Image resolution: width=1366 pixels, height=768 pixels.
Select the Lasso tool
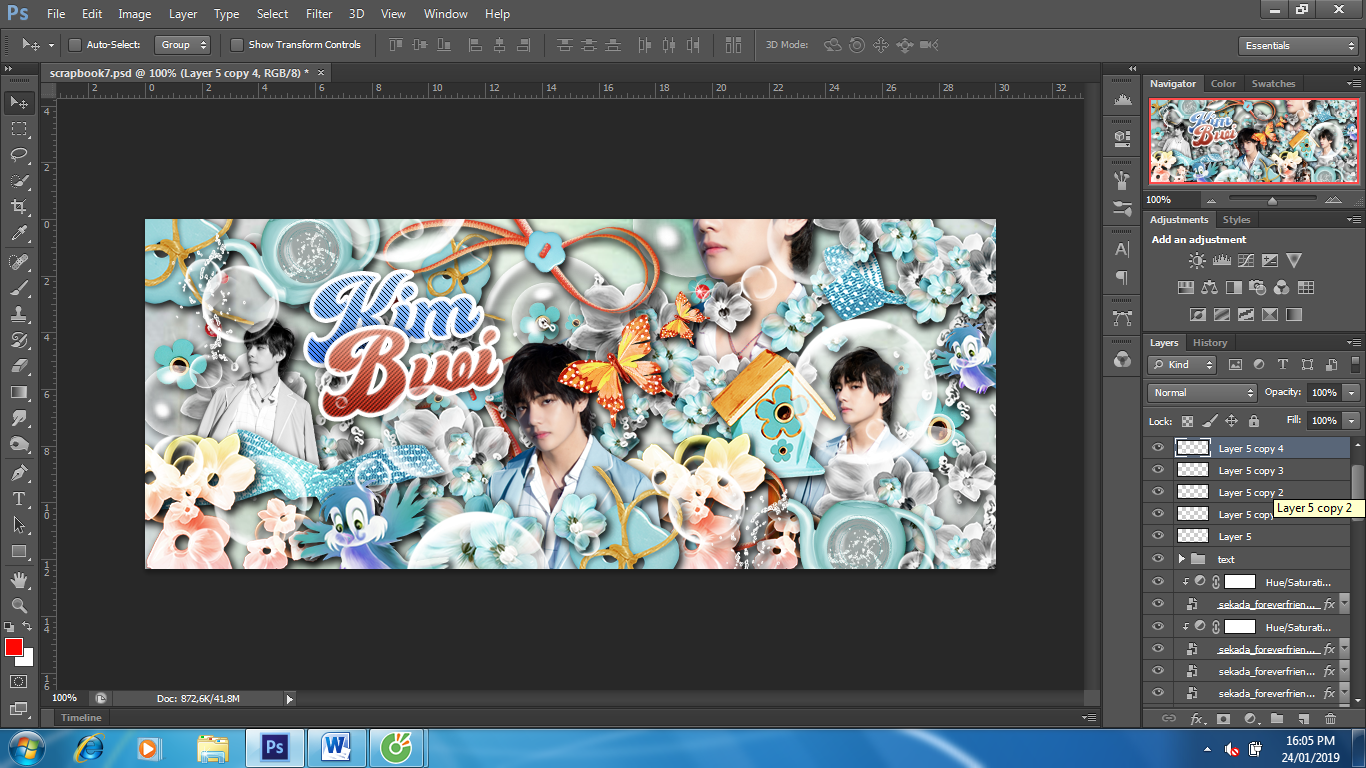tap(18, 155)
